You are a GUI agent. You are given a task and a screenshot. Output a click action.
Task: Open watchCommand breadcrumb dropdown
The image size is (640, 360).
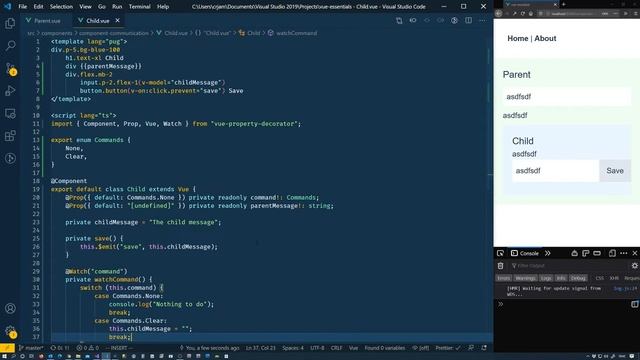click(x=293, y=33)
